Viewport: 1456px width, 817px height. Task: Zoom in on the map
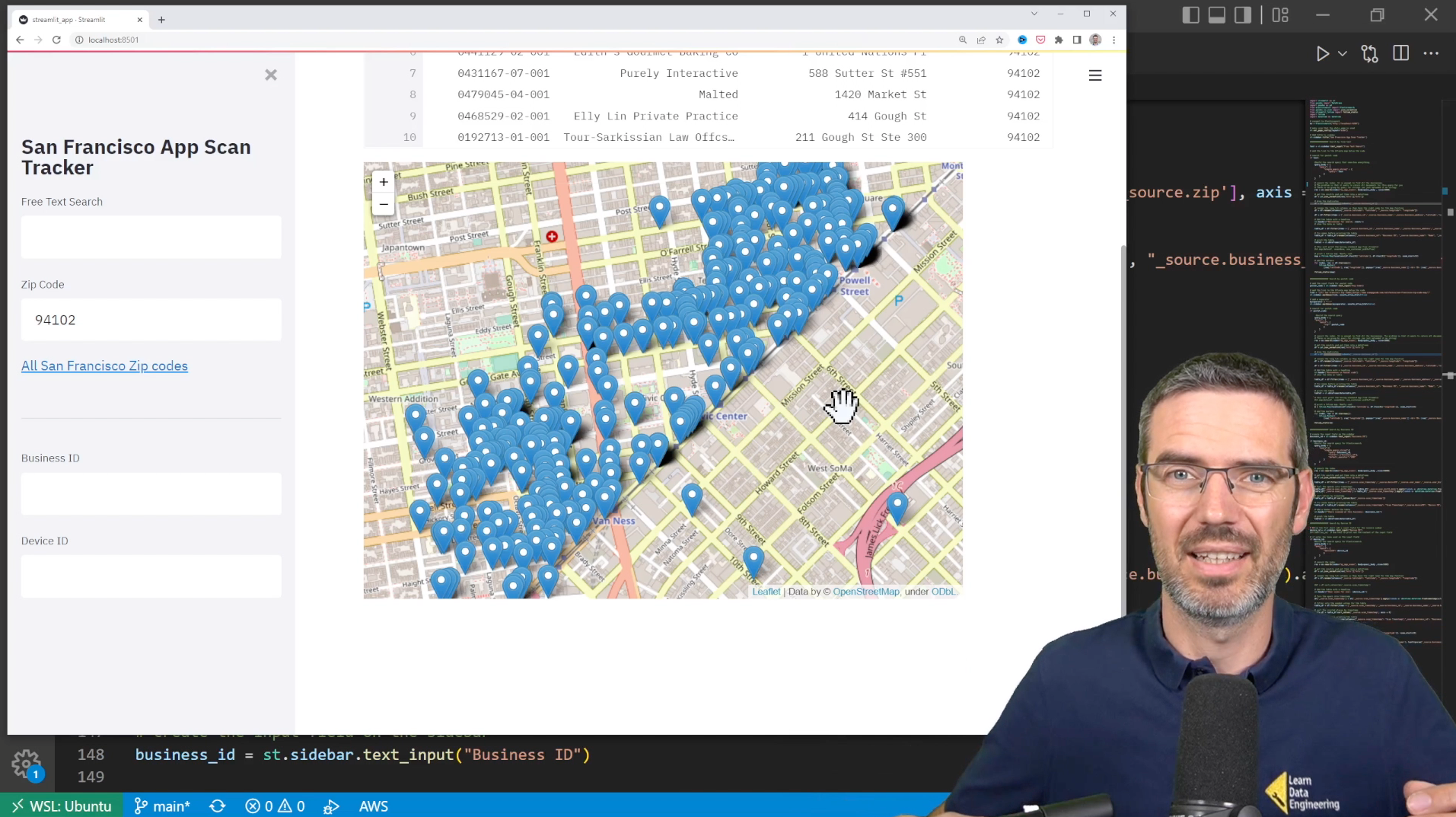coord(384,182)
